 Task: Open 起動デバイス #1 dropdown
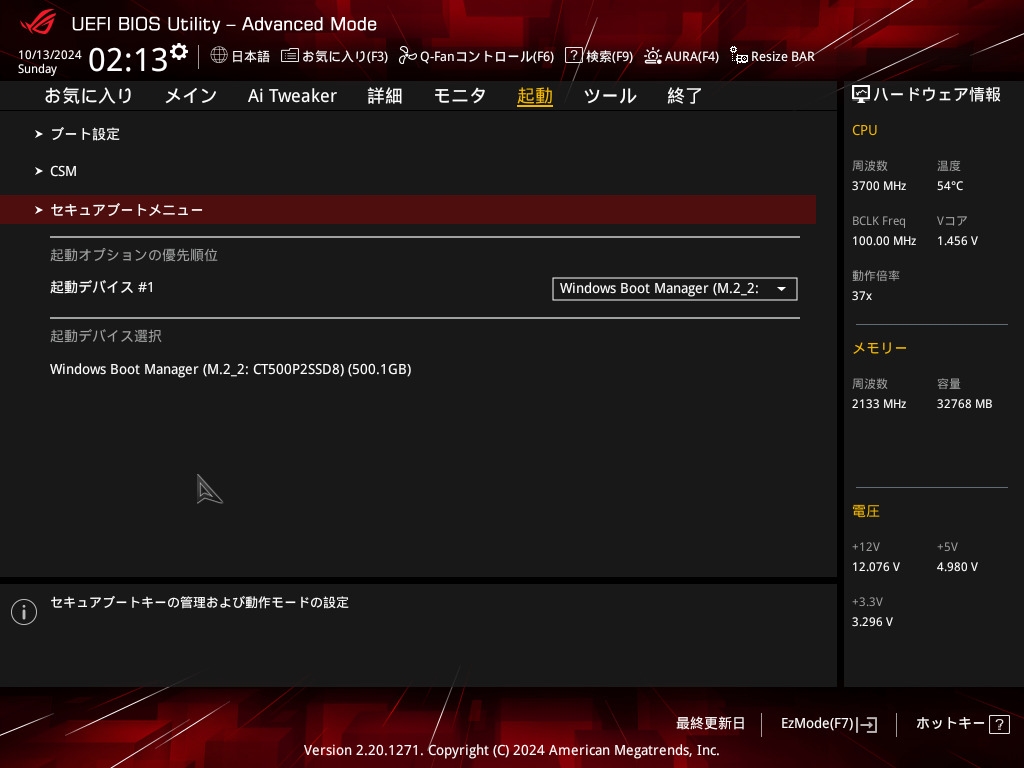point(675,289)
